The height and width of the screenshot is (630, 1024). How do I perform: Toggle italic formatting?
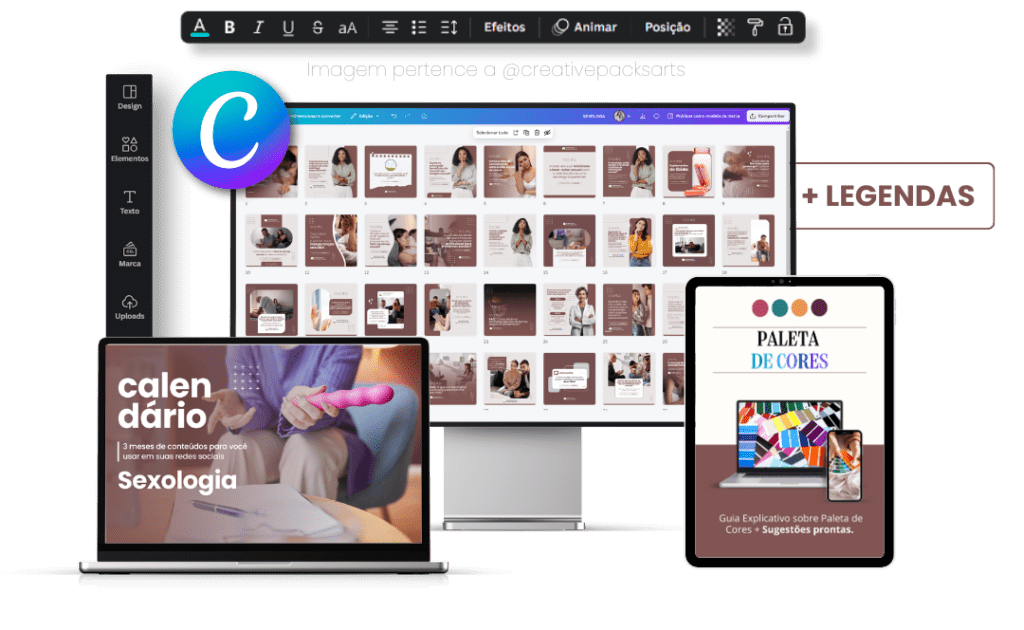click(258, 27)
